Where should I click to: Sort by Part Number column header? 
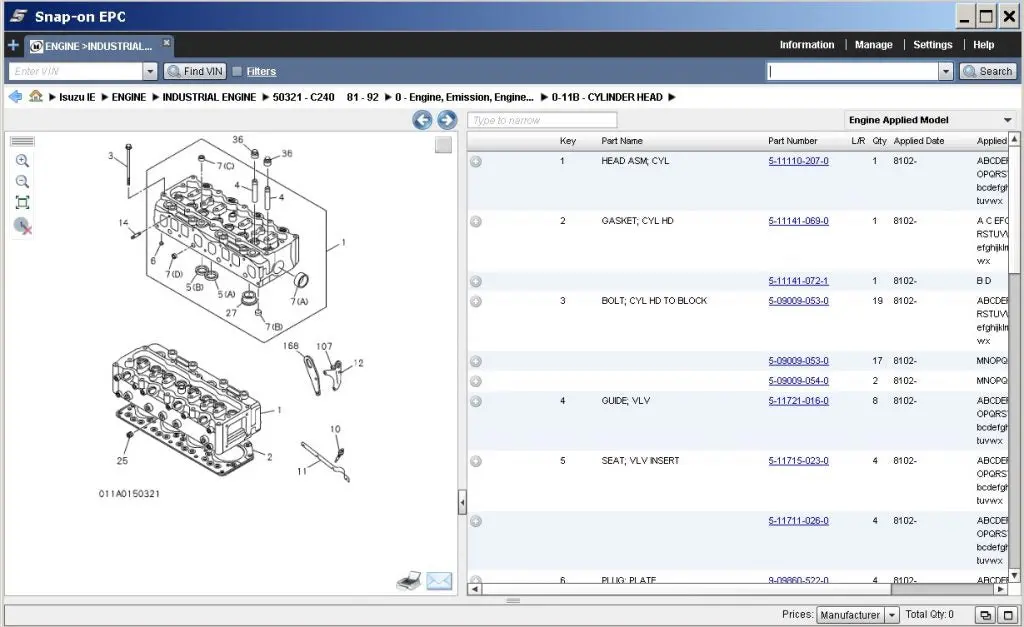tap(792, 140)
